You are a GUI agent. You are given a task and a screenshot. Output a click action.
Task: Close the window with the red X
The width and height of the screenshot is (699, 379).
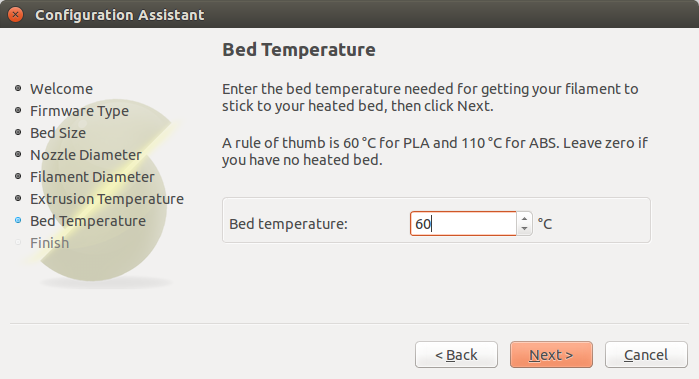pyautogui.click(x=16, y=15)
